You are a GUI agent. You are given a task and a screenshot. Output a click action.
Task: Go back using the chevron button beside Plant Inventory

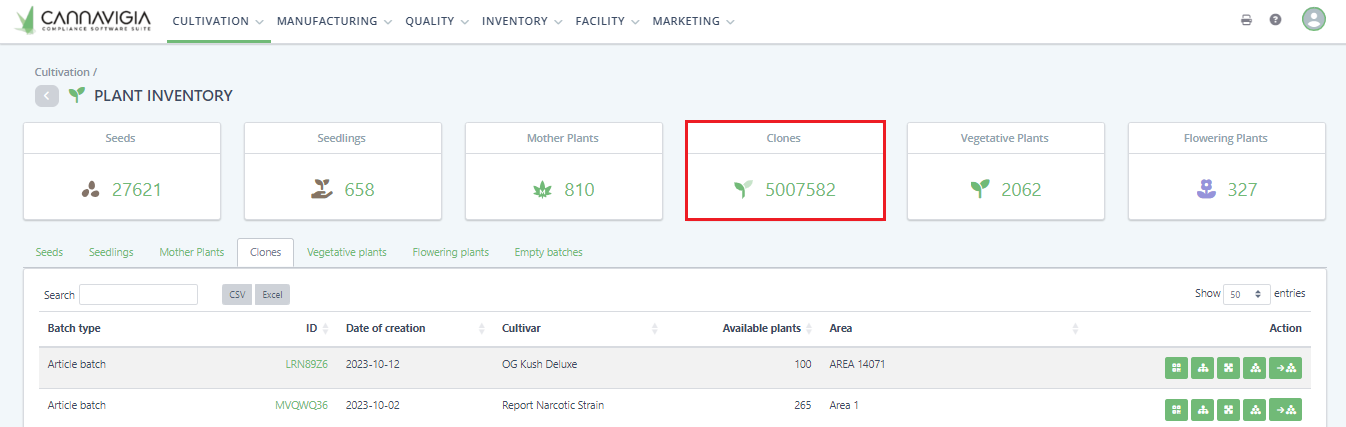click(47, 96)
